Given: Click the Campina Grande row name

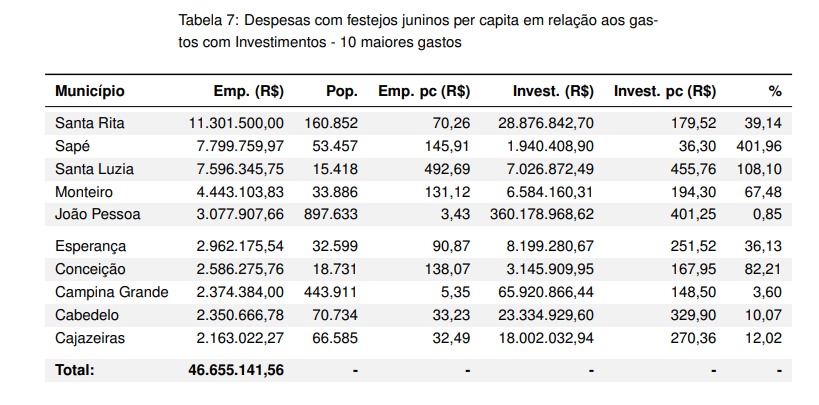Looking at the screenshot, I should coord(112,292).
